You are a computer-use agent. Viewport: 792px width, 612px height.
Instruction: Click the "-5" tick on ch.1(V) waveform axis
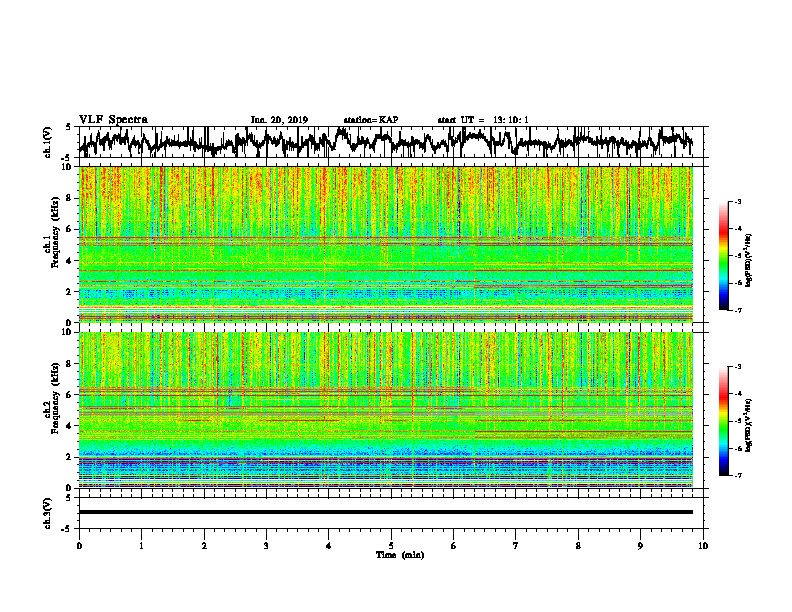click(x=68, y=158)
